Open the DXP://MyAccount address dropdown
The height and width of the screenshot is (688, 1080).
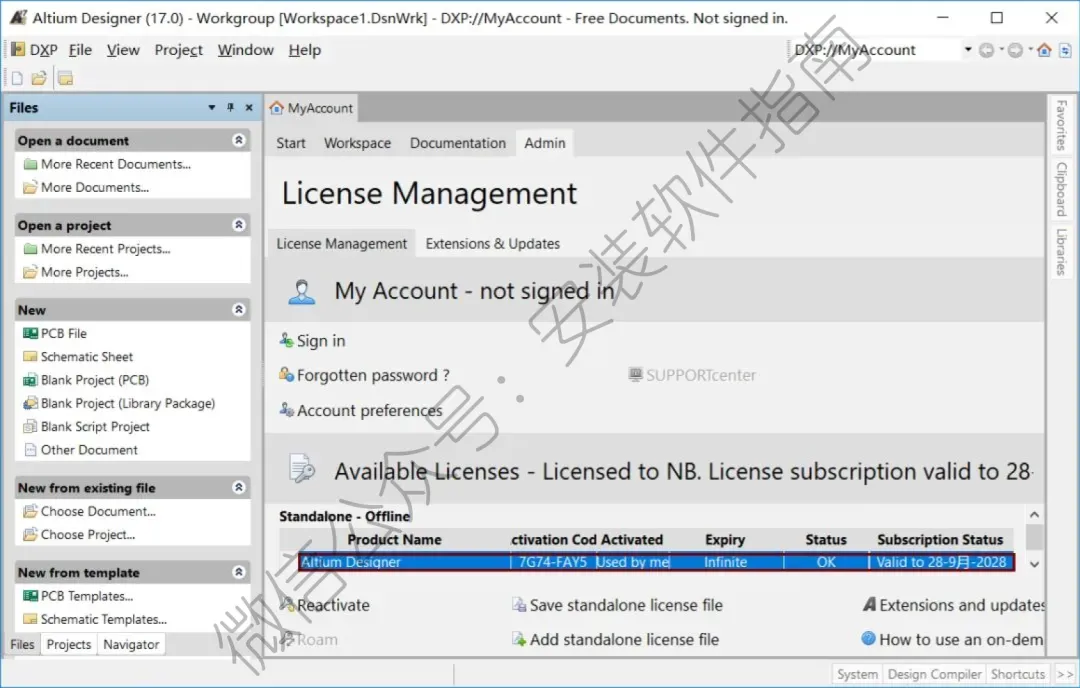(x=968, y=50)
